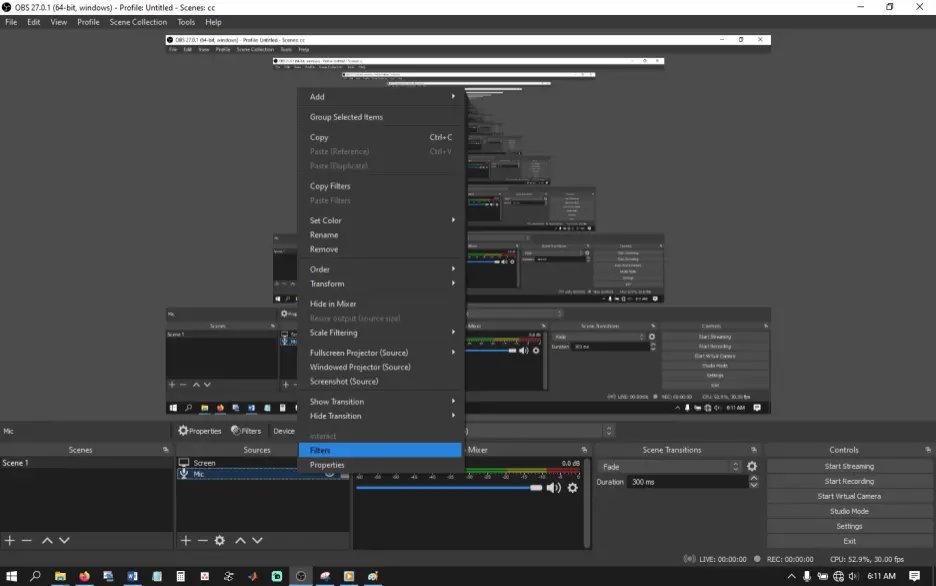Select Scene 1 in Scenes list
The image size is (936, 586).
(x=87, y=462)
